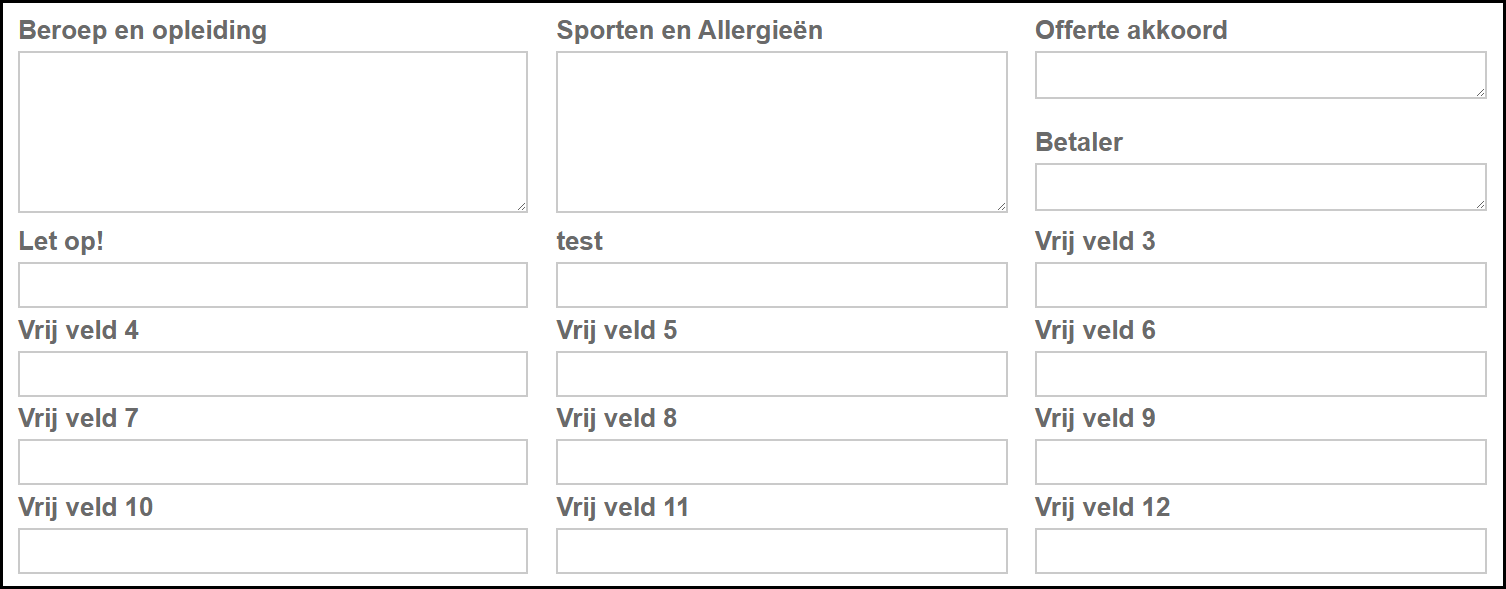Focus the Let op! input box
The width and height of the screenshot is (1506, 589).
click(272, 285)
